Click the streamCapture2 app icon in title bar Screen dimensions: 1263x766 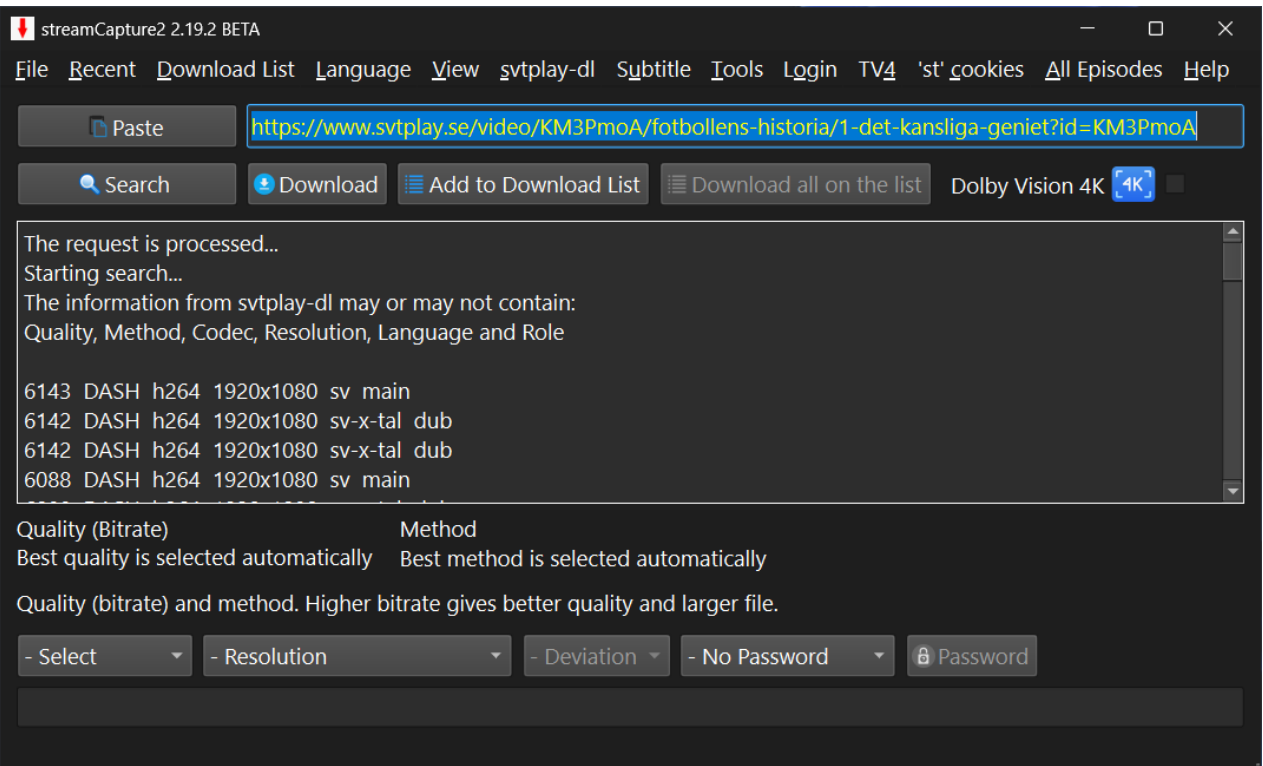click(x=21, y=29)
